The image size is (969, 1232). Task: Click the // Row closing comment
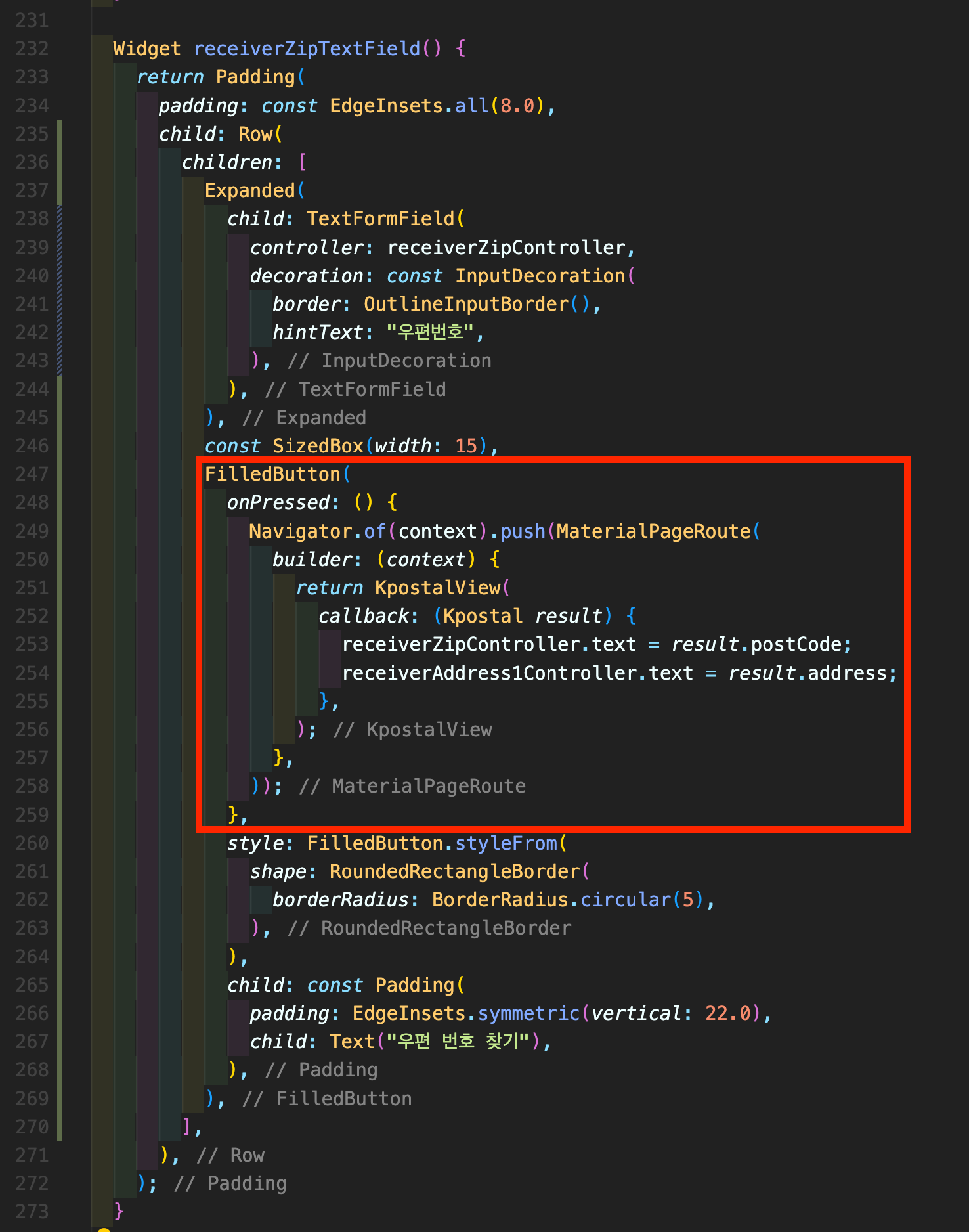pos(230,1155)
